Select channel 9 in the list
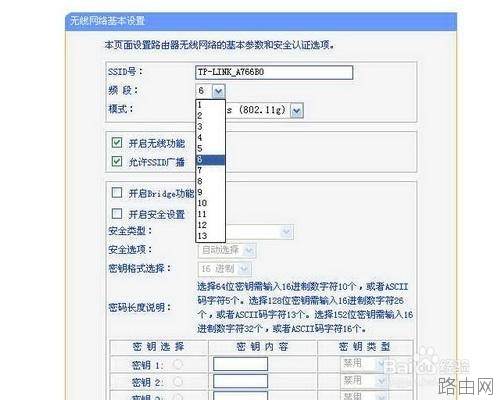 point(210,192)
